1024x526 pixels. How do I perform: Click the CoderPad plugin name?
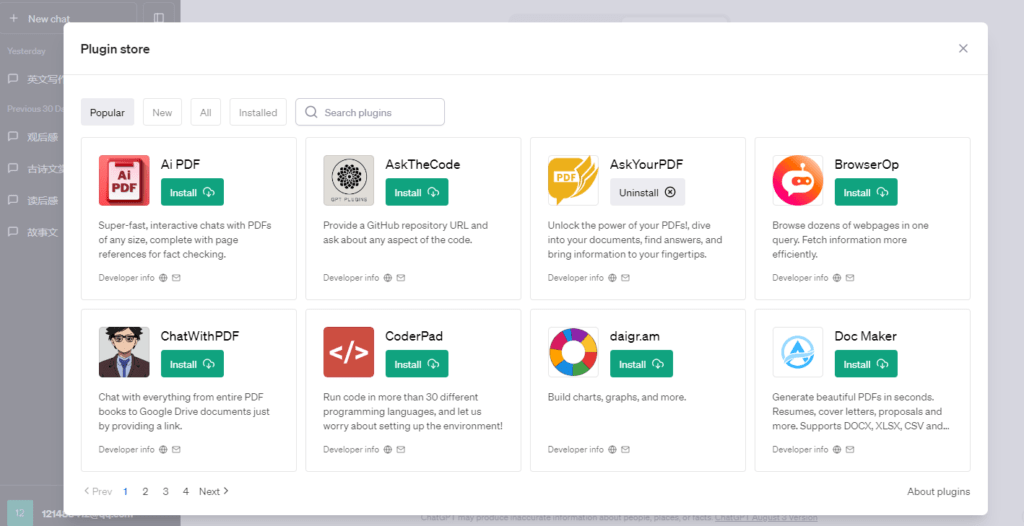click(414, 337)
